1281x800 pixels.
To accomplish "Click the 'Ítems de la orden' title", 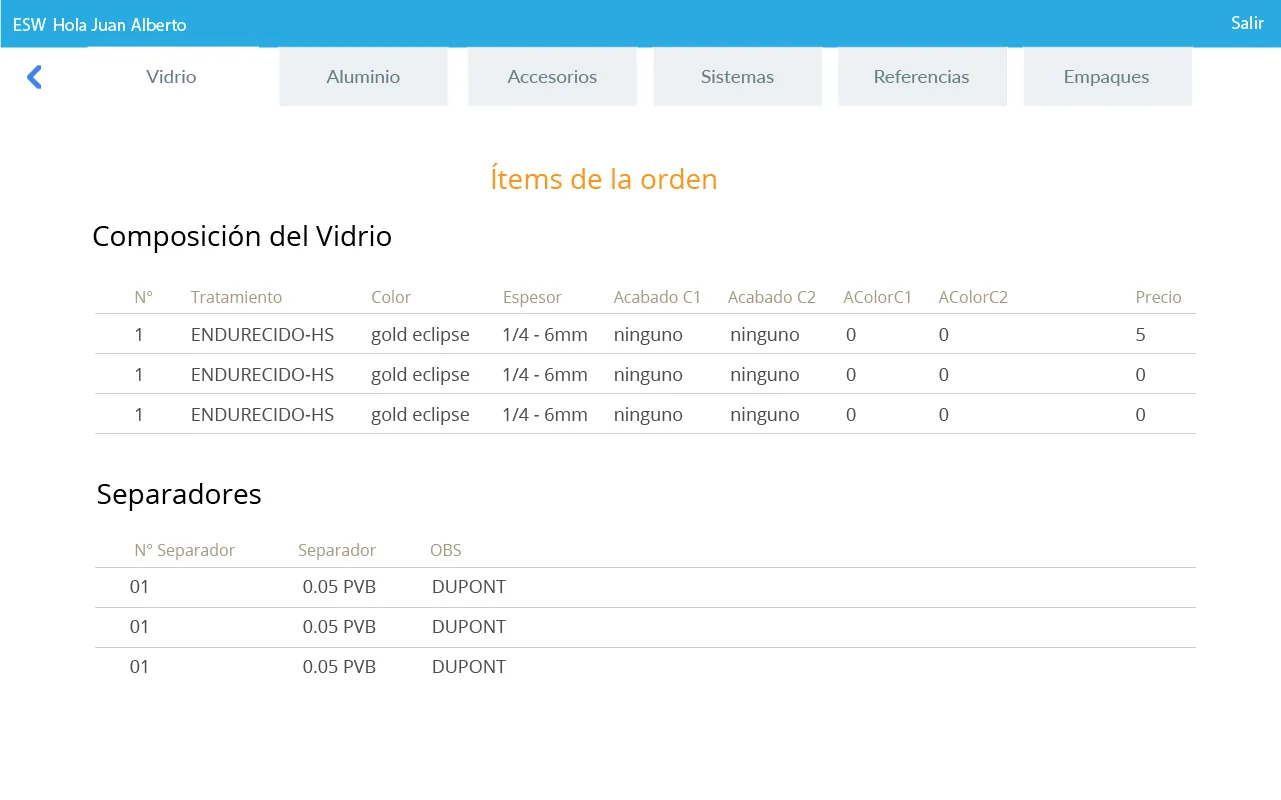I will click(604, 179).
